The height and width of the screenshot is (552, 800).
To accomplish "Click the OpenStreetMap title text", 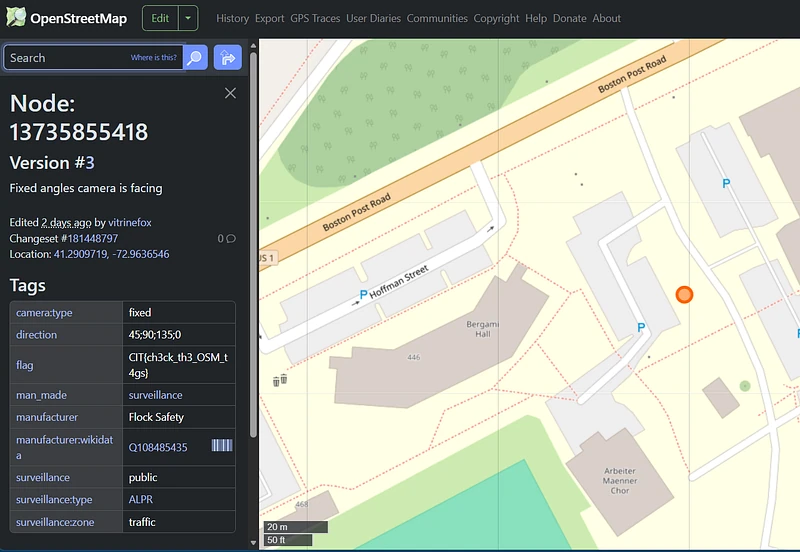I will pyautogui.click(x=79, y=18).
